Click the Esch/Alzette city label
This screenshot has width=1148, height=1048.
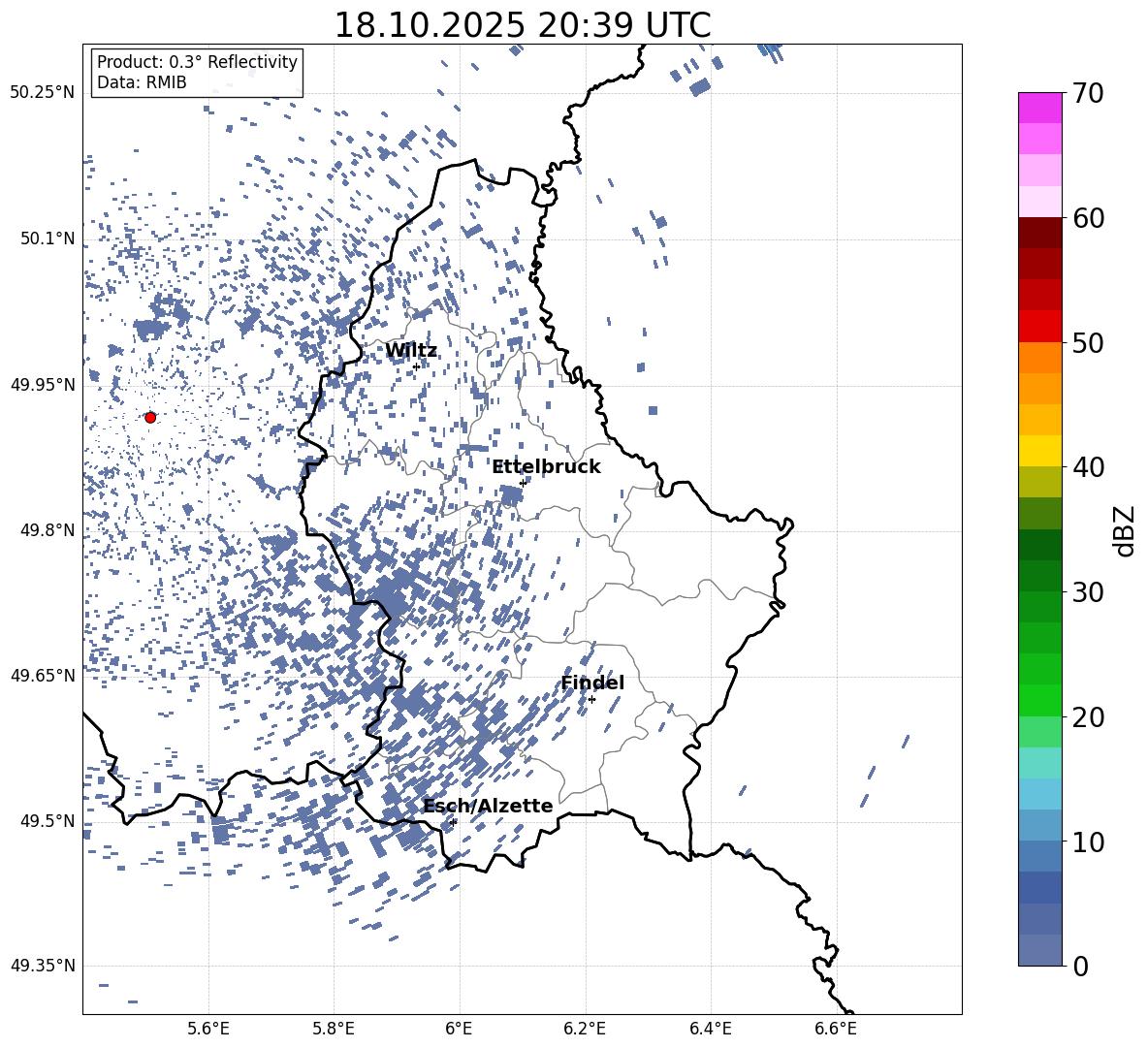pos(488,806)
